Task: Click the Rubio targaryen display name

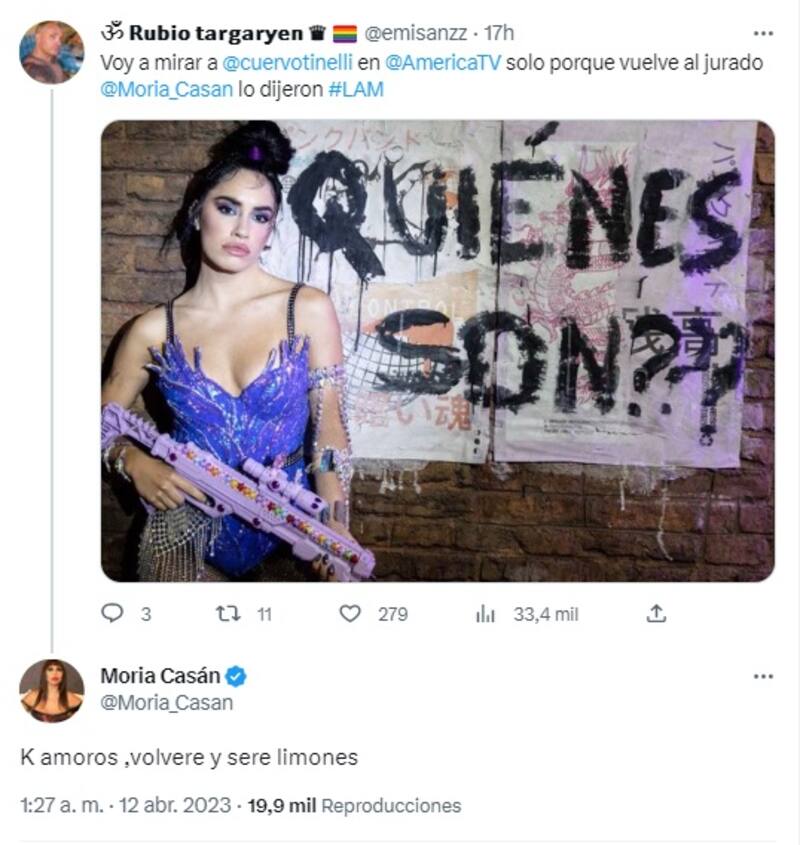Action: [x=216, y=33]
